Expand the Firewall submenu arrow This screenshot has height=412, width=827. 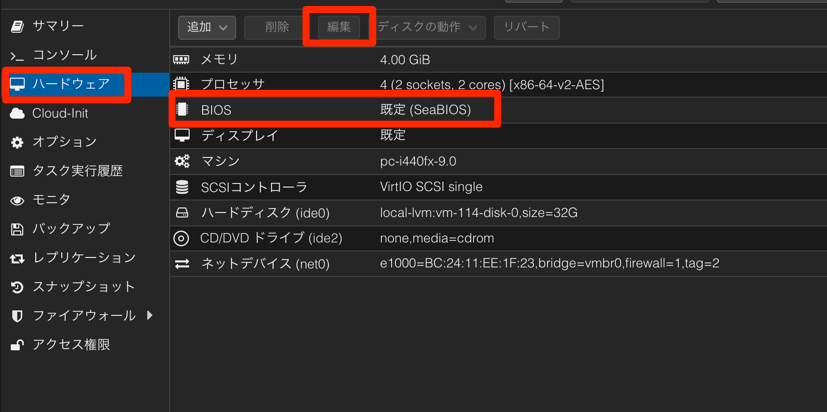point(149,316)
